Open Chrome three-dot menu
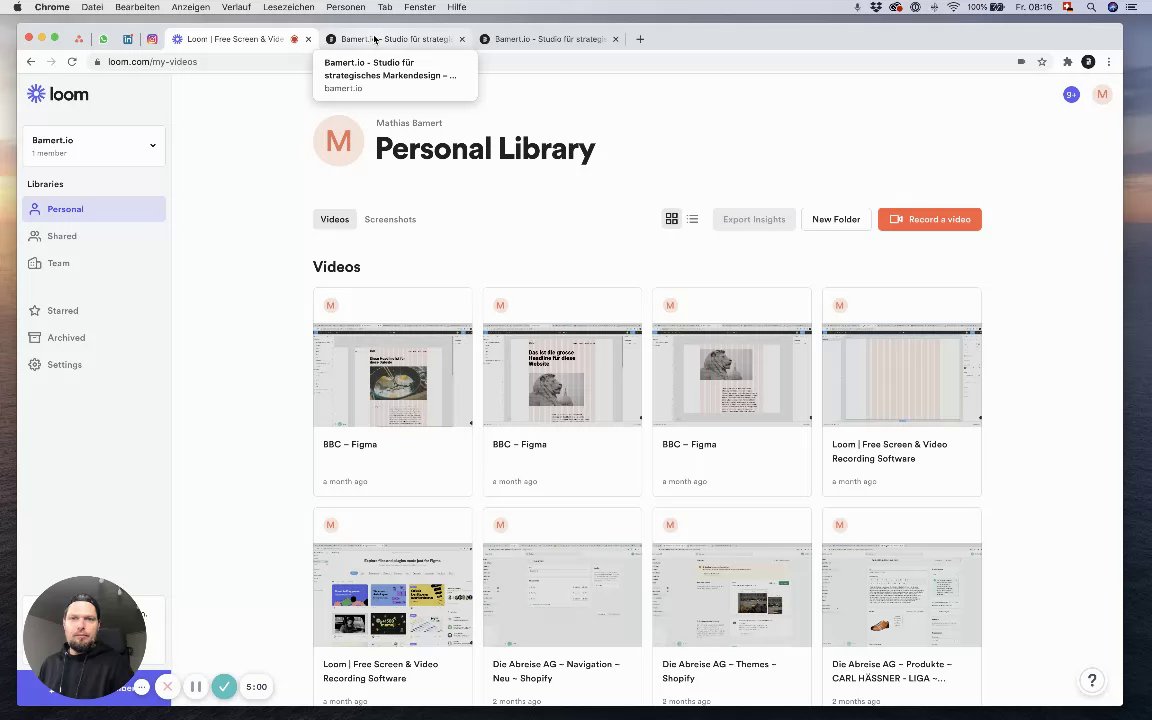 pos(1109,62)
